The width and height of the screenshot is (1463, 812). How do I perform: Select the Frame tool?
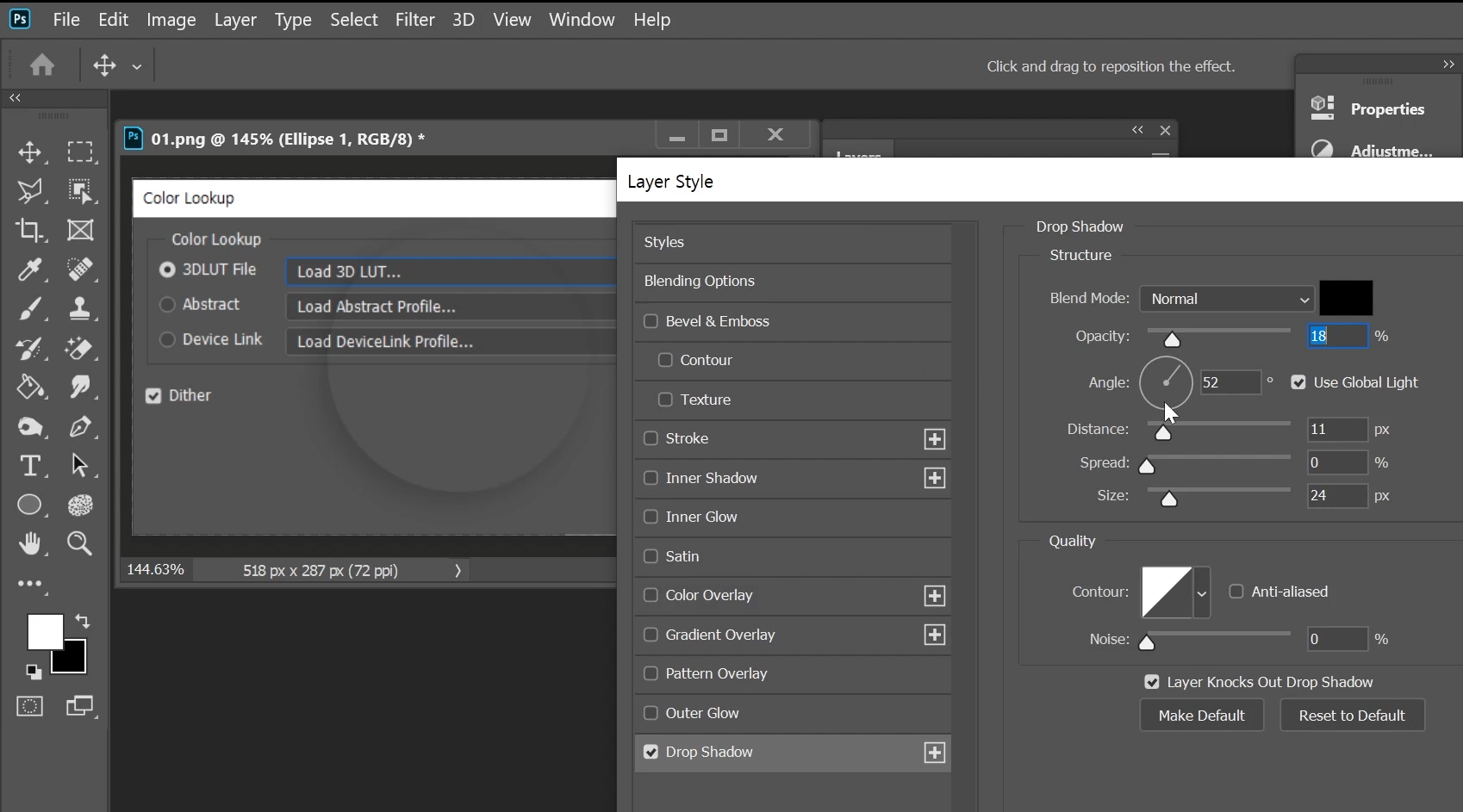coord(80,230)
